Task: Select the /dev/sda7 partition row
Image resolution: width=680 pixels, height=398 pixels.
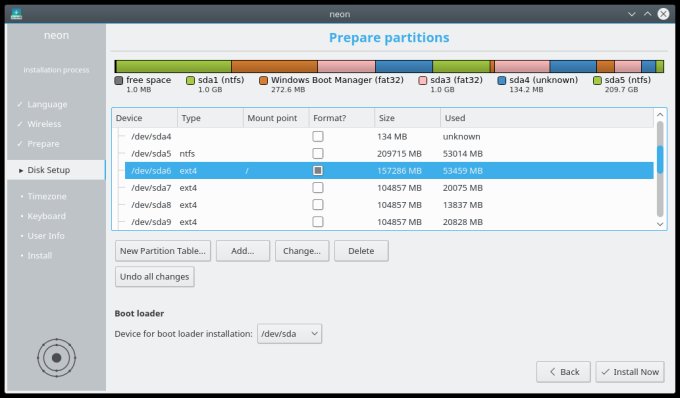Action: (389, 188)
